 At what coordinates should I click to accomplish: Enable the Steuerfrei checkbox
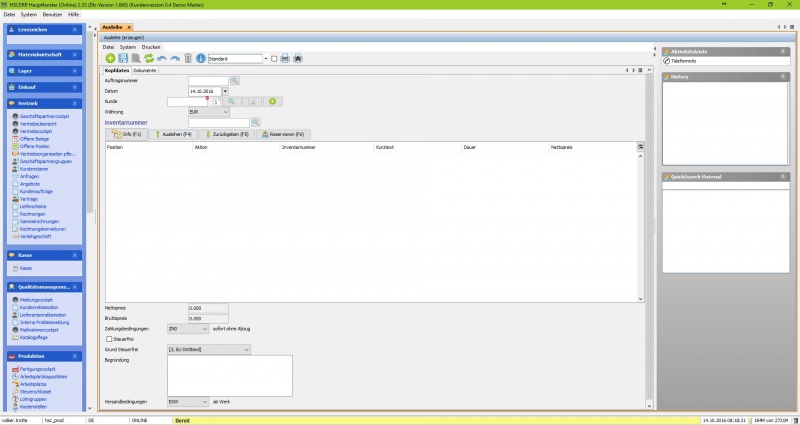tap(109, 339)
